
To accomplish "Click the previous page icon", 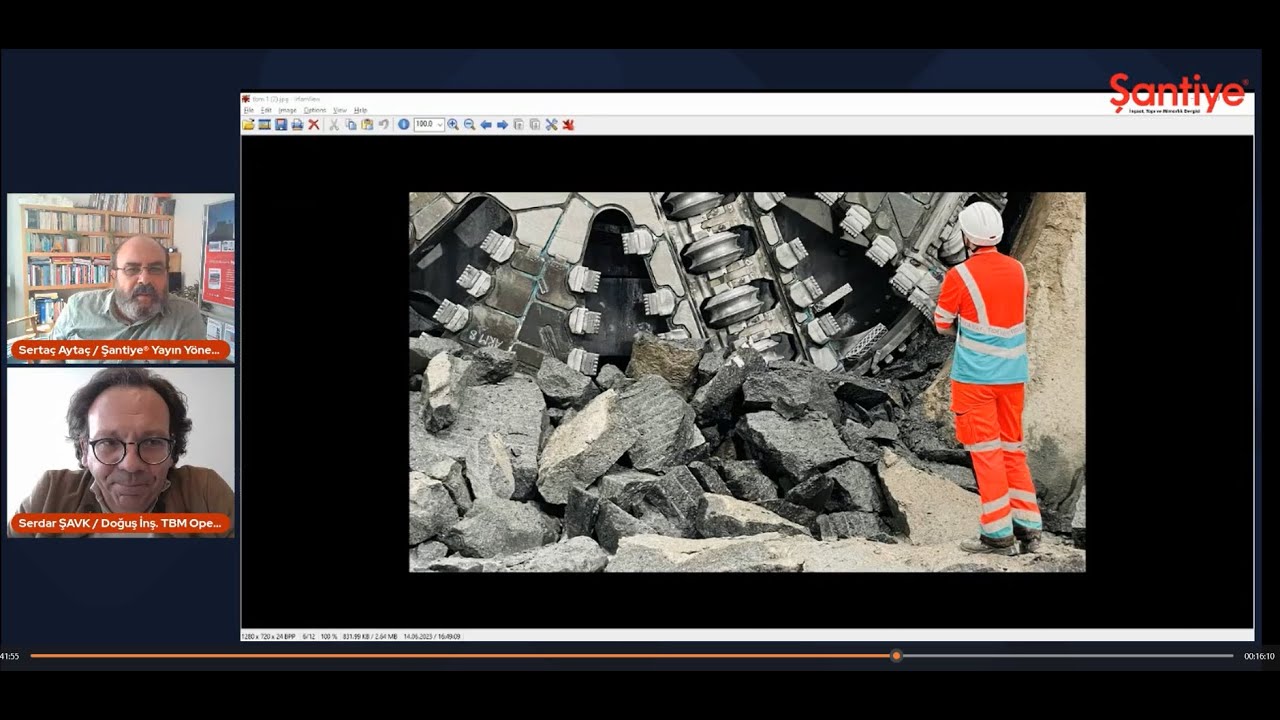I will pos(518,125).
